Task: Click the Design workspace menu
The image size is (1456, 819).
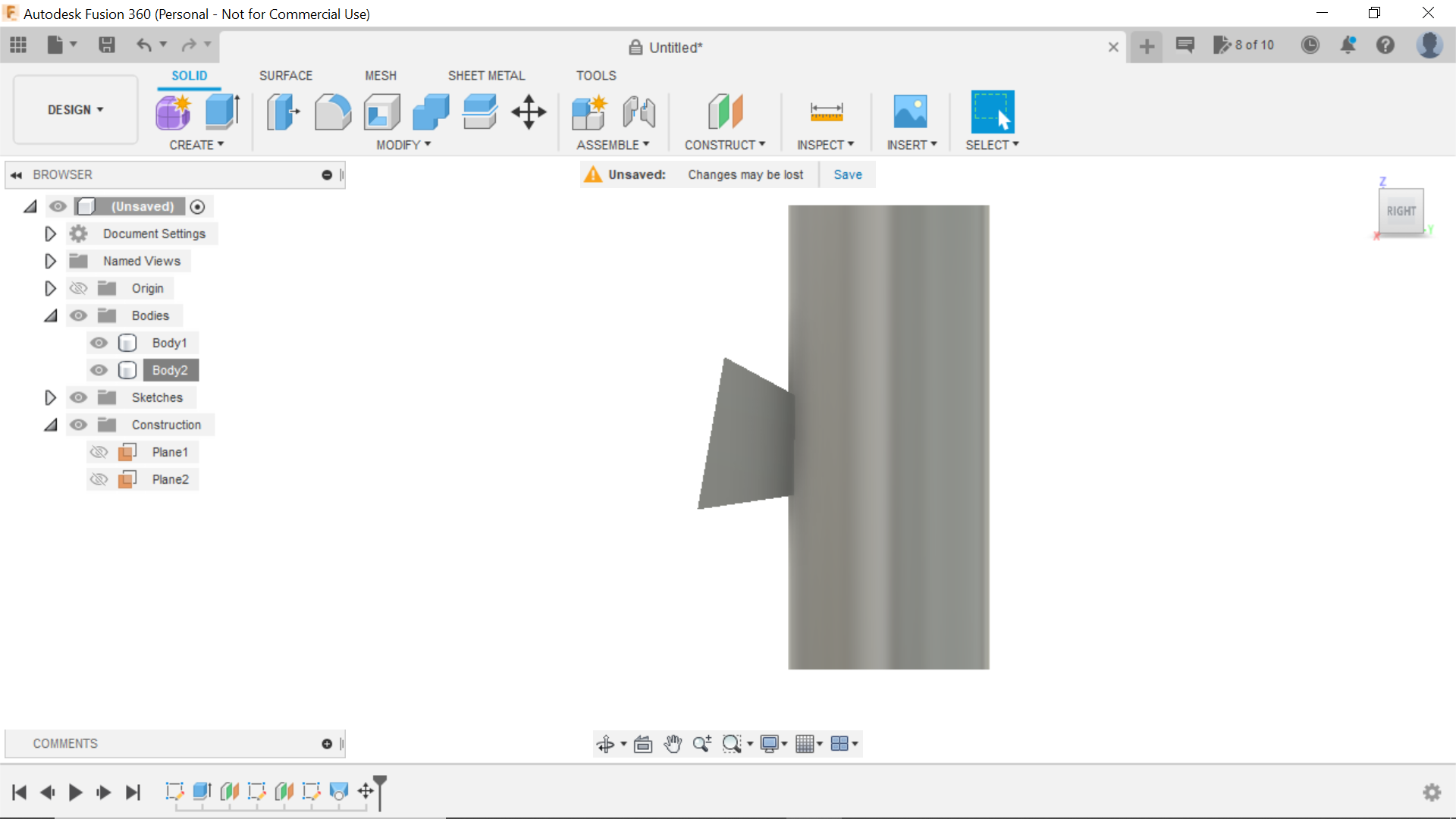Action: pos(75,110)
